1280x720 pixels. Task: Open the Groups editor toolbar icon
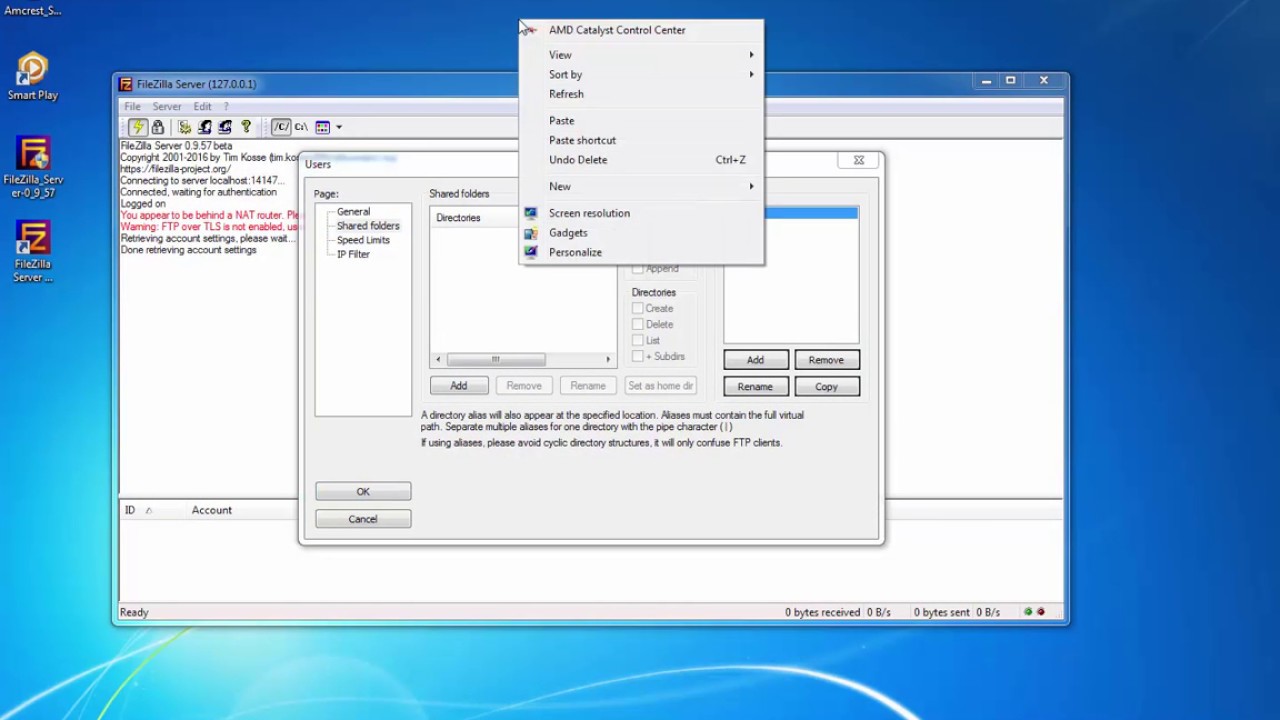coord(225,127)
